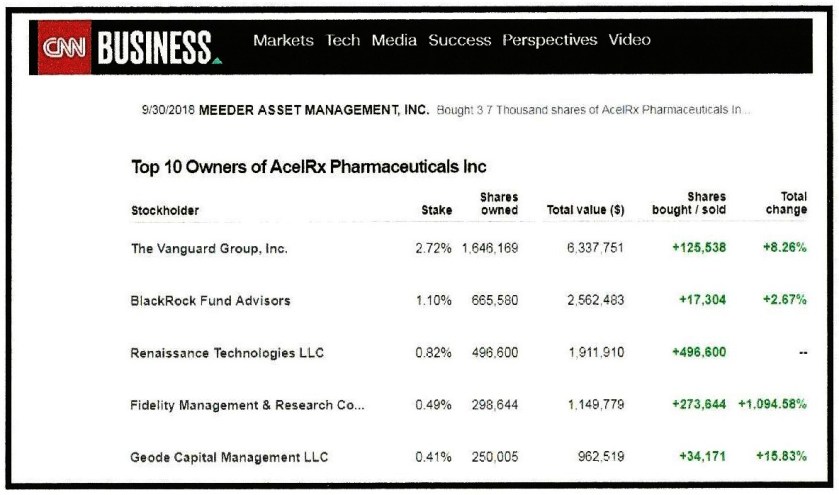Open the Success section
This screenshot has height=495, width=839.
[x=460, y=41]
